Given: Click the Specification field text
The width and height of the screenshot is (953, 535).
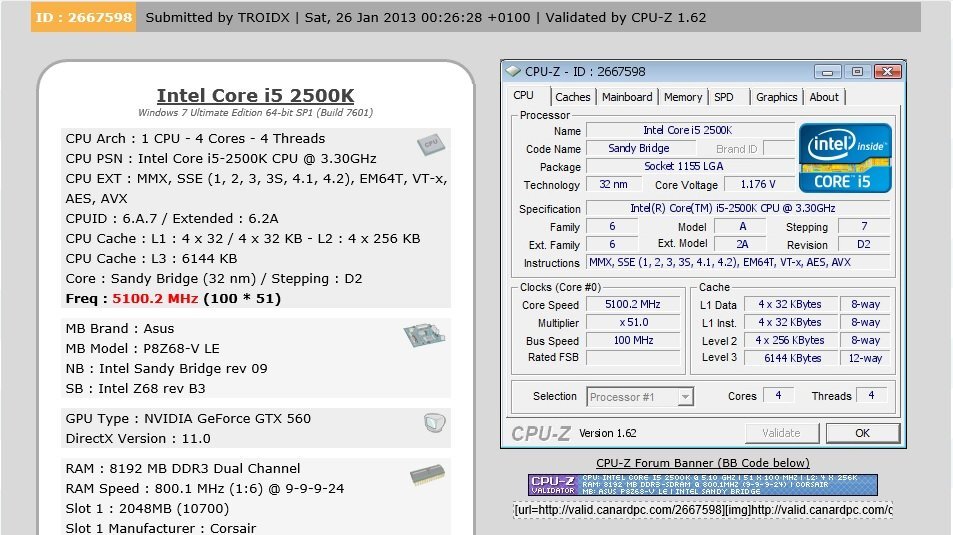Looking at the screenshot, I should click(738, 209).
